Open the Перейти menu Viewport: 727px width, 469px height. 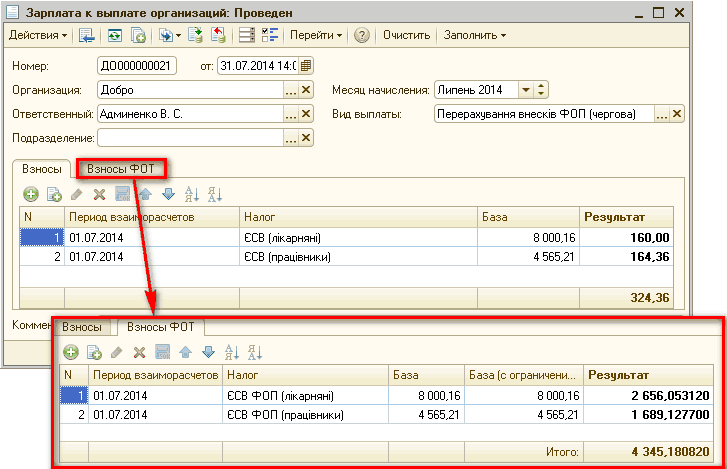pos(316,35)
